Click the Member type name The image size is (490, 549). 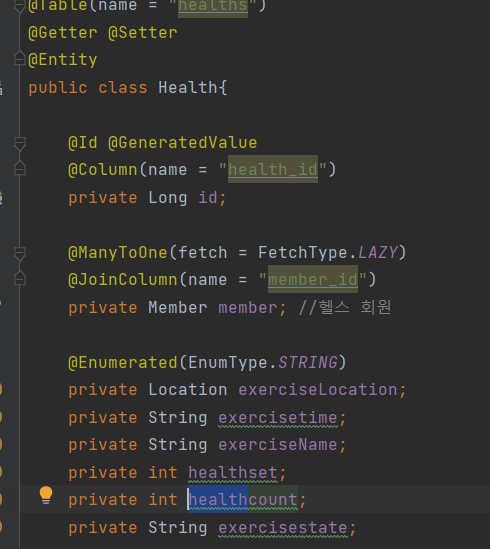coord(178,308)
